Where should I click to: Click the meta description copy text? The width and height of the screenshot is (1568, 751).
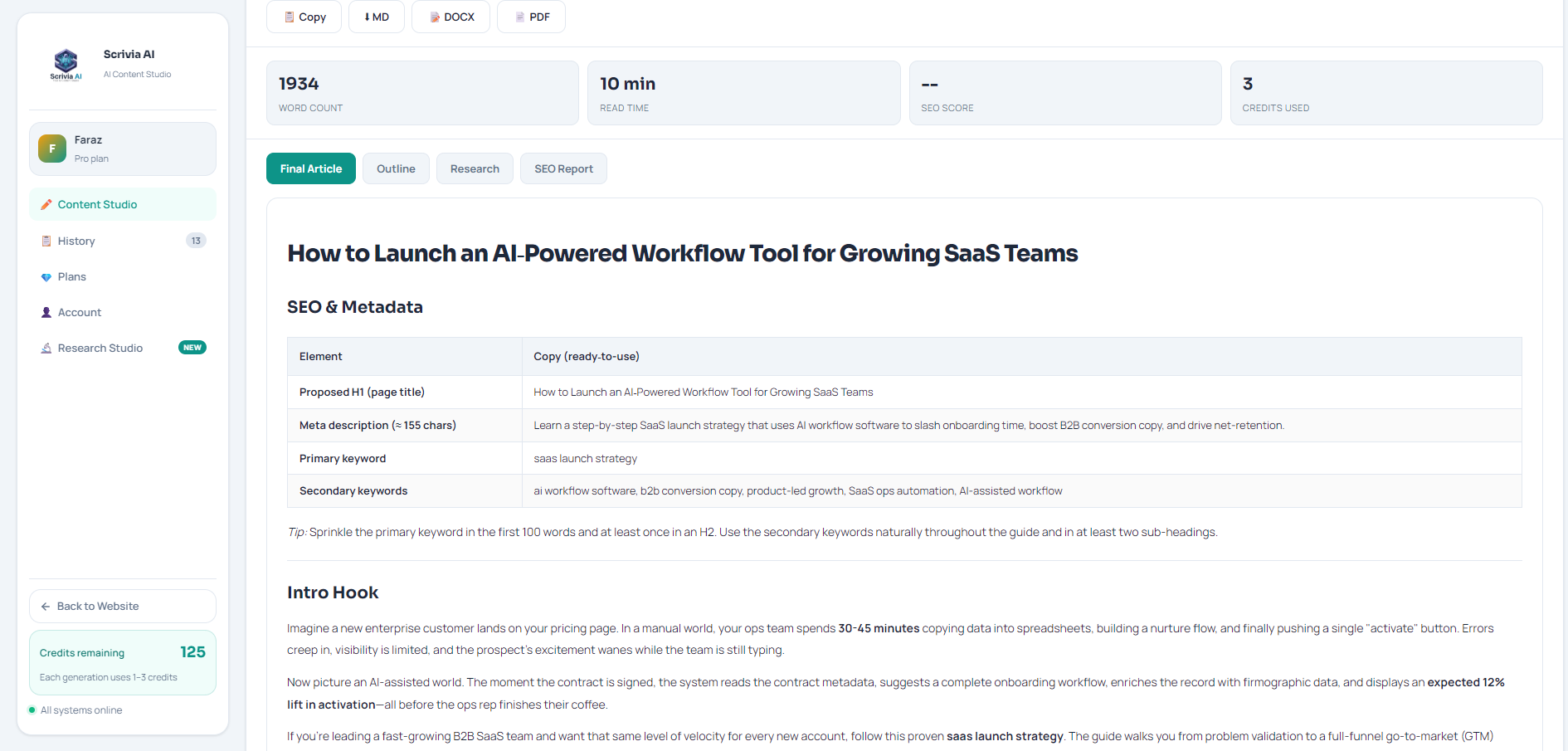click(x=908, y=426)
